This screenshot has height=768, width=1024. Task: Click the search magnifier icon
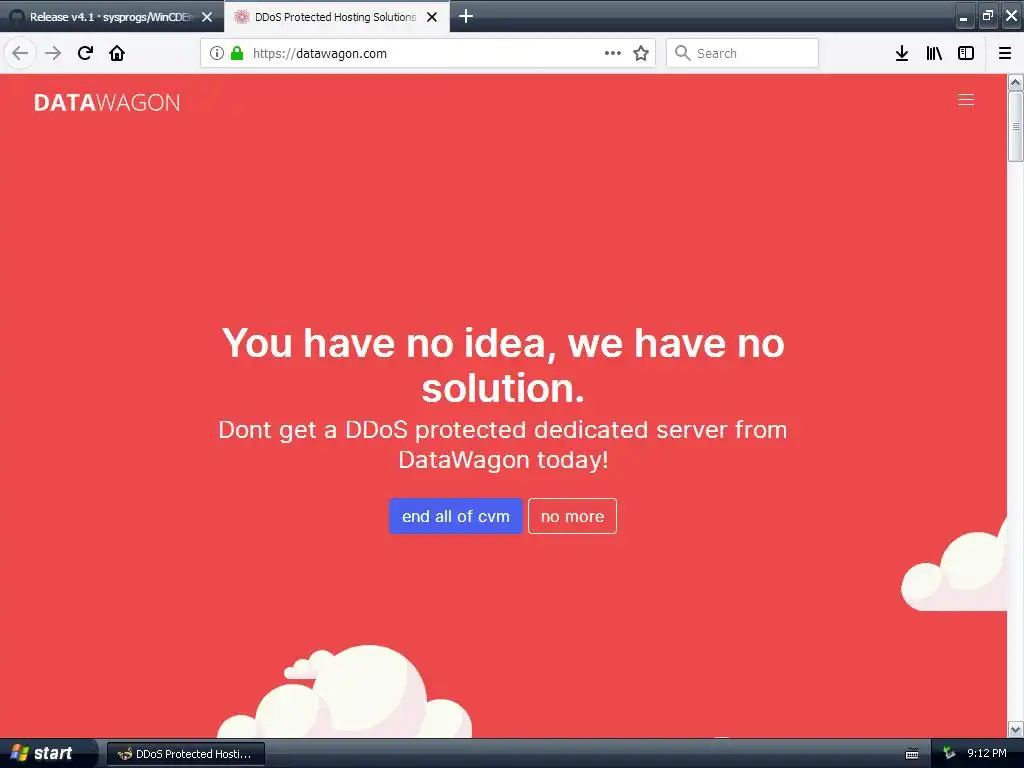coord(682,53)
